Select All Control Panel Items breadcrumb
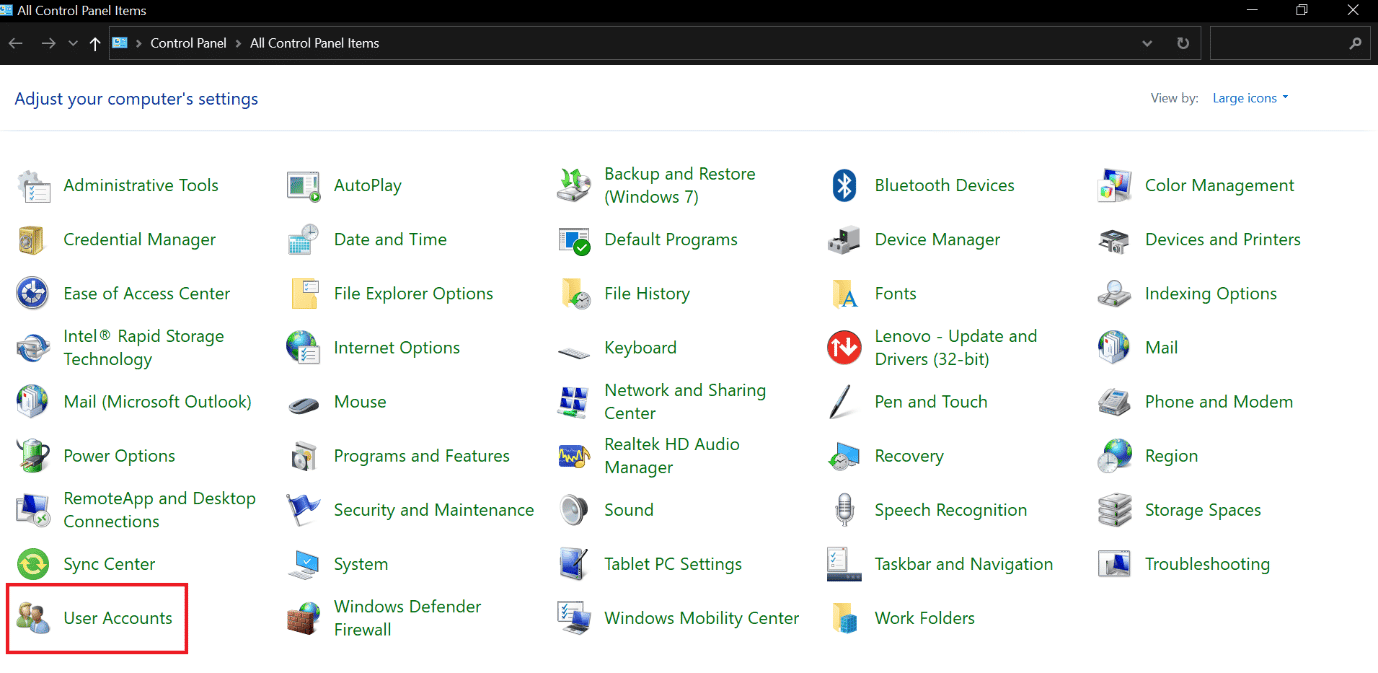1378x673 pixels. tap(315, 44)
